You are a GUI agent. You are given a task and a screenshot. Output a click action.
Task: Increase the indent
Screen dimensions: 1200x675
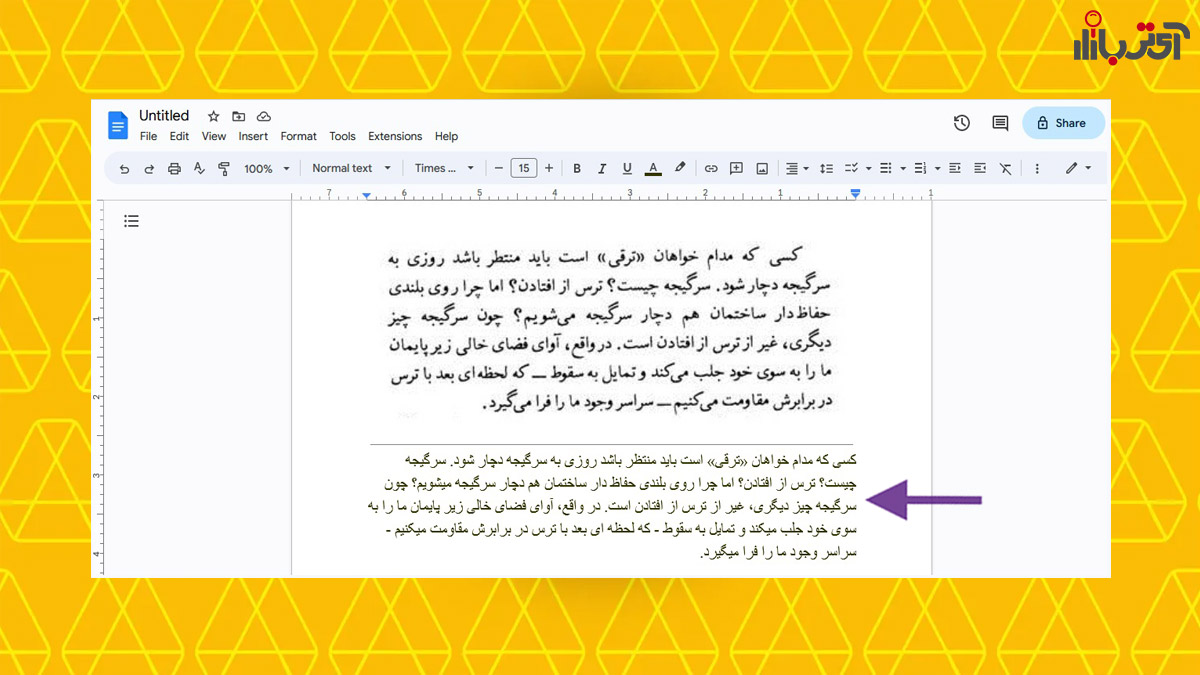980,168
